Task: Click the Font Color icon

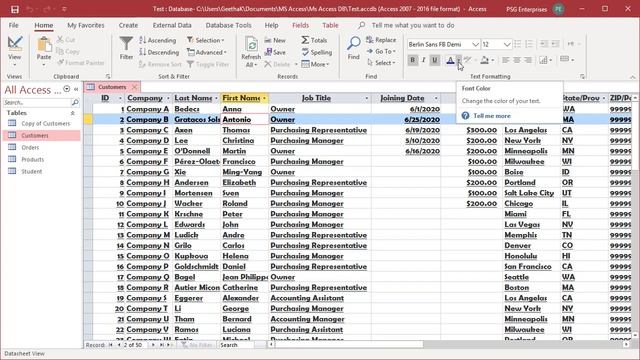Action: pos(450,60)
